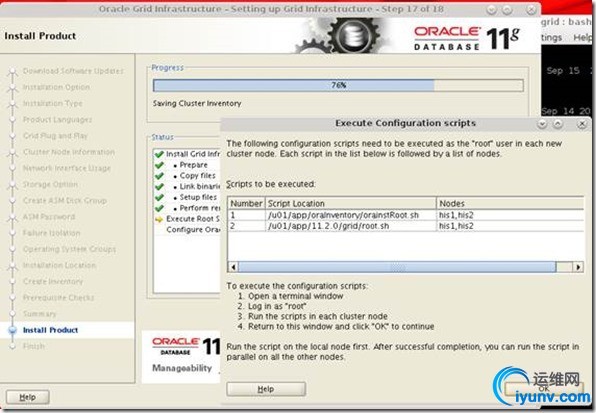This screenshot has width=596, height=413.
Task: Click green checkmark next to Perform remote operations
Action: tap(159, 208)
